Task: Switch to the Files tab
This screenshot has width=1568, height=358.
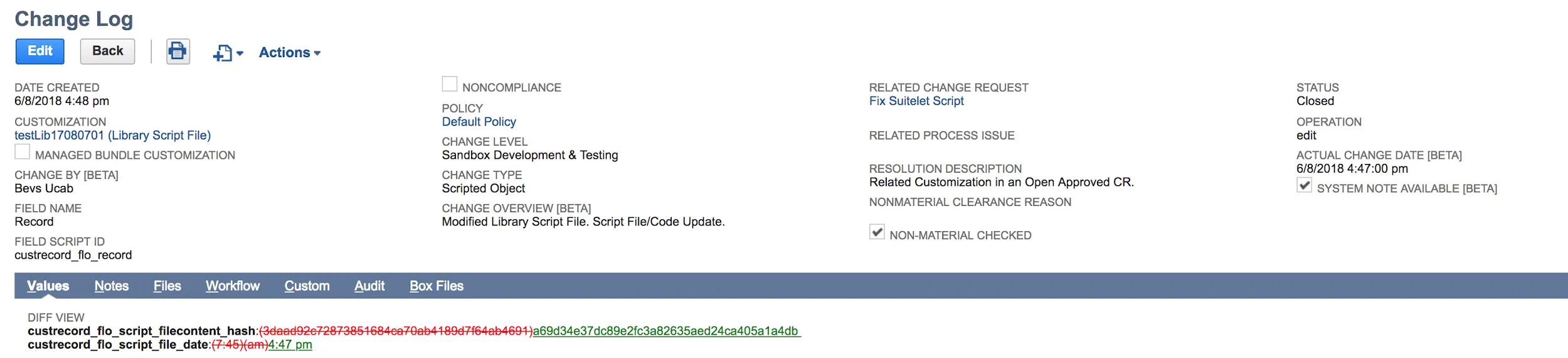Action: [x=167, y=286]
